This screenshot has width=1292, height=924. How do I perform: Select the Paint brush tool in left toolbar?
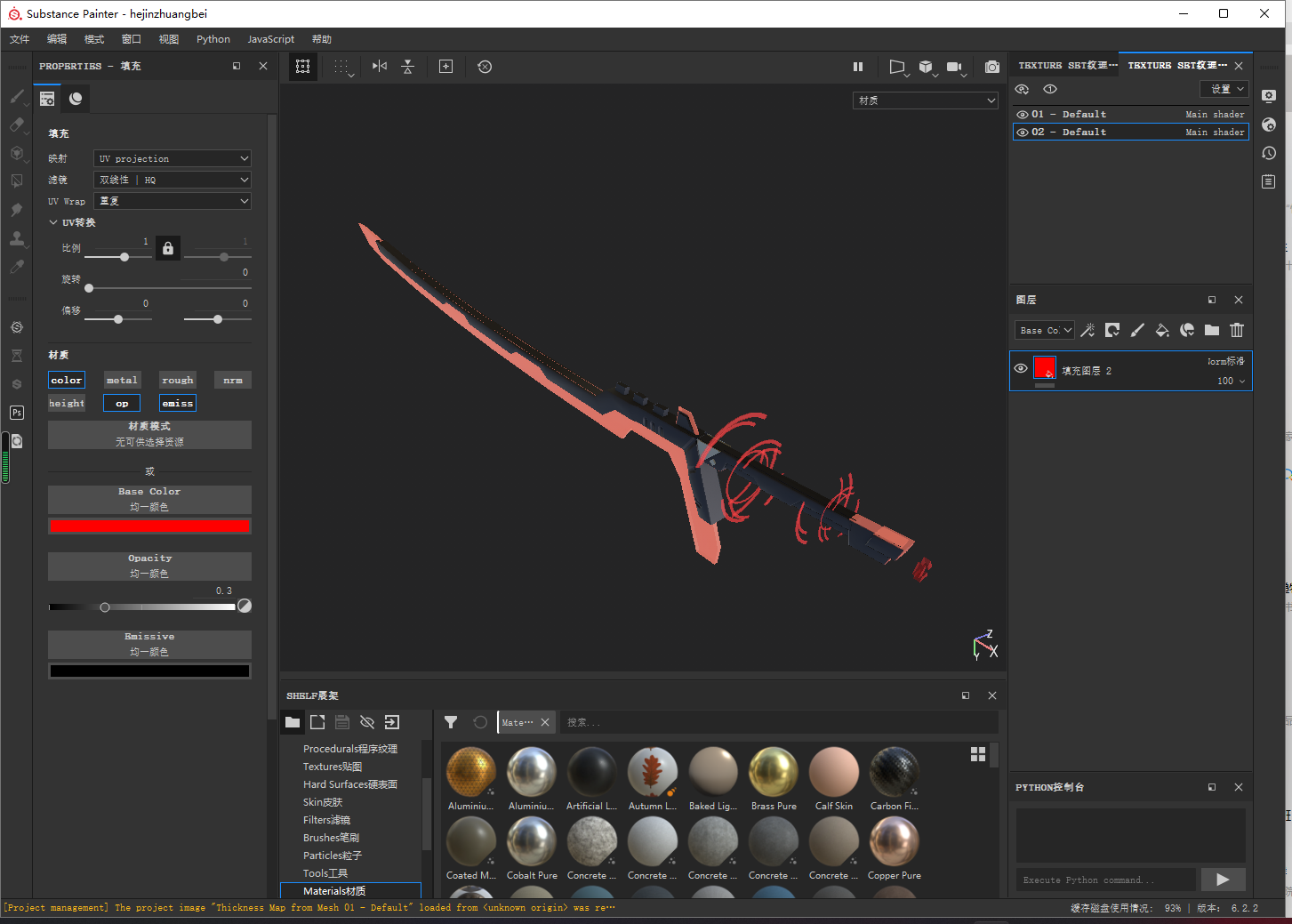click(17, 96)
